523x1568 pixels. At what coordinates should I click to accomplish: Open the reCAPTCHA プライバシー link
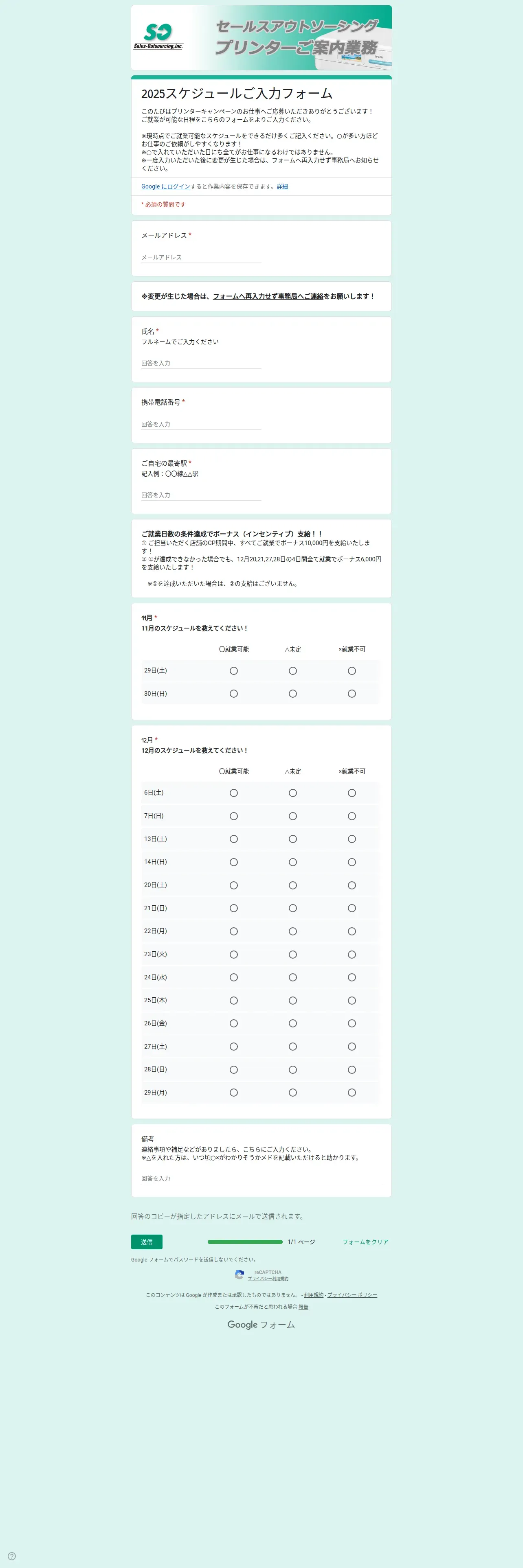tap(259, 1278)
